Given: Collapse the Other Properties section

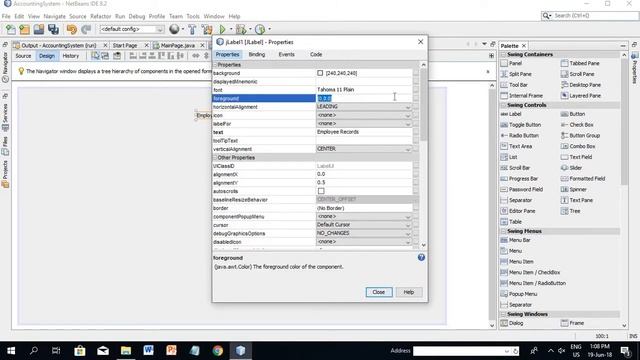Looking at the screenshot, I should pos(215,158).
